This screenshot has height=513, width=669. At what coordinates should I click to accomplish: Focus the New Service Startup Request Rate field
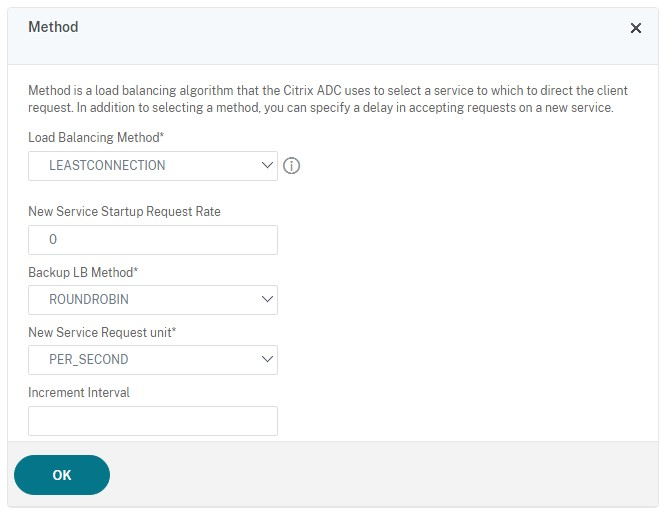153,240
